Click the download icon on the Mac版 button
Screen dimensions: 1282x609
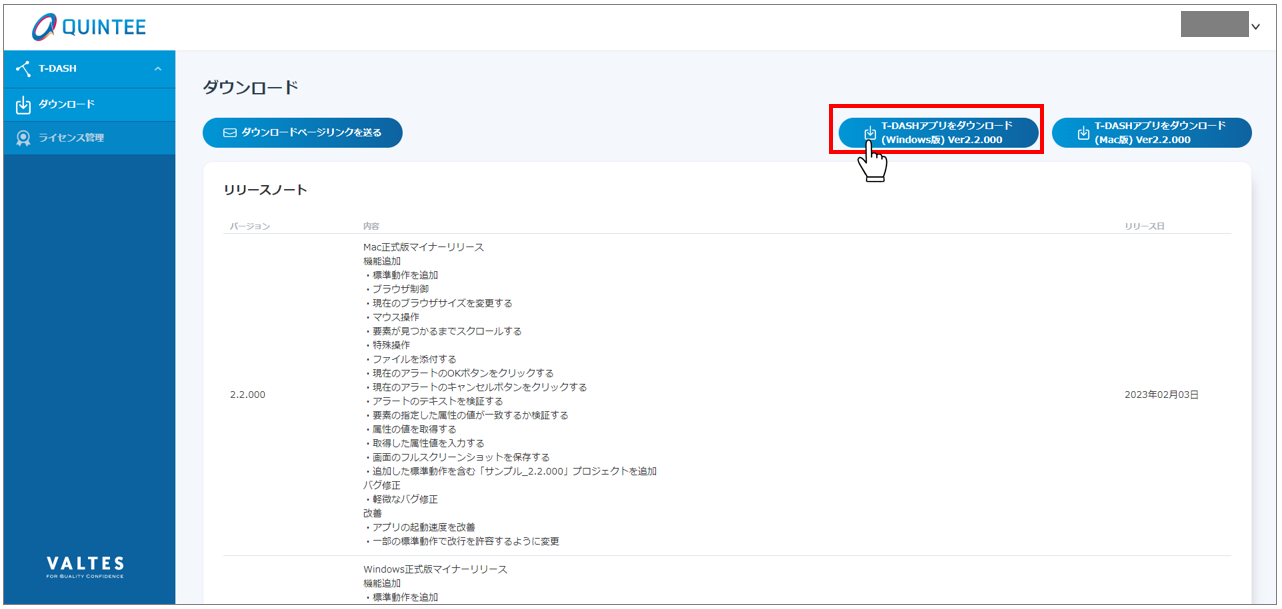tap(1083, 133)
